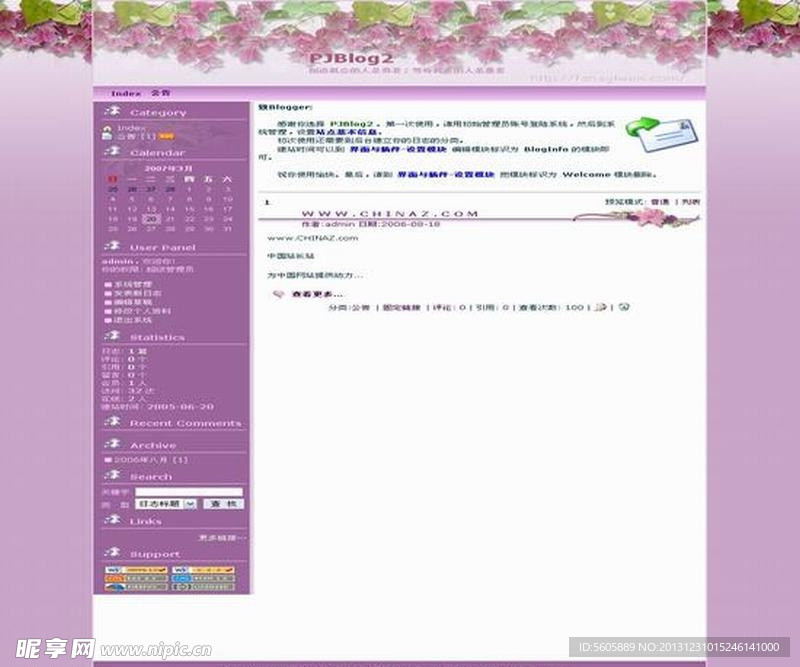Click the Calendar section header icon
Image resolution: width=800 pixels, height=667 pixels.
112,151
